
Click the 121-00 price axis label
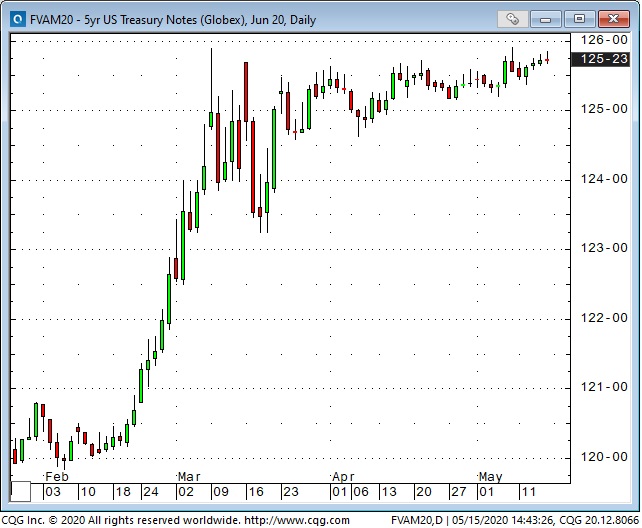(x=604, y=387)
